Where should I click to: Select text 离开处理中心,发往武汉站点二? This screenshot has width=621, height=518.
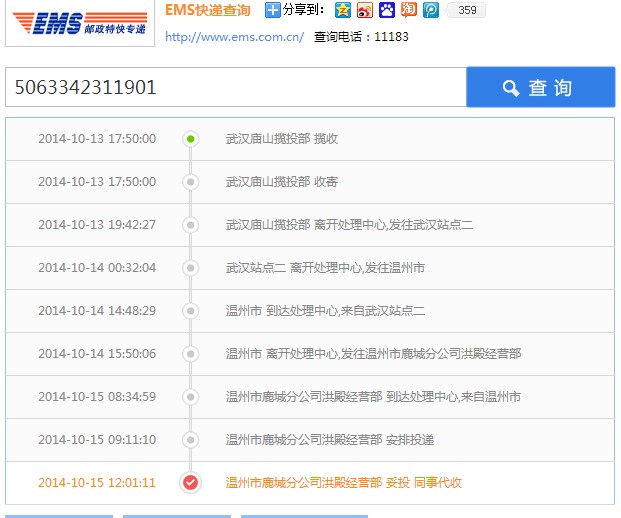click(x=393, y=225)
